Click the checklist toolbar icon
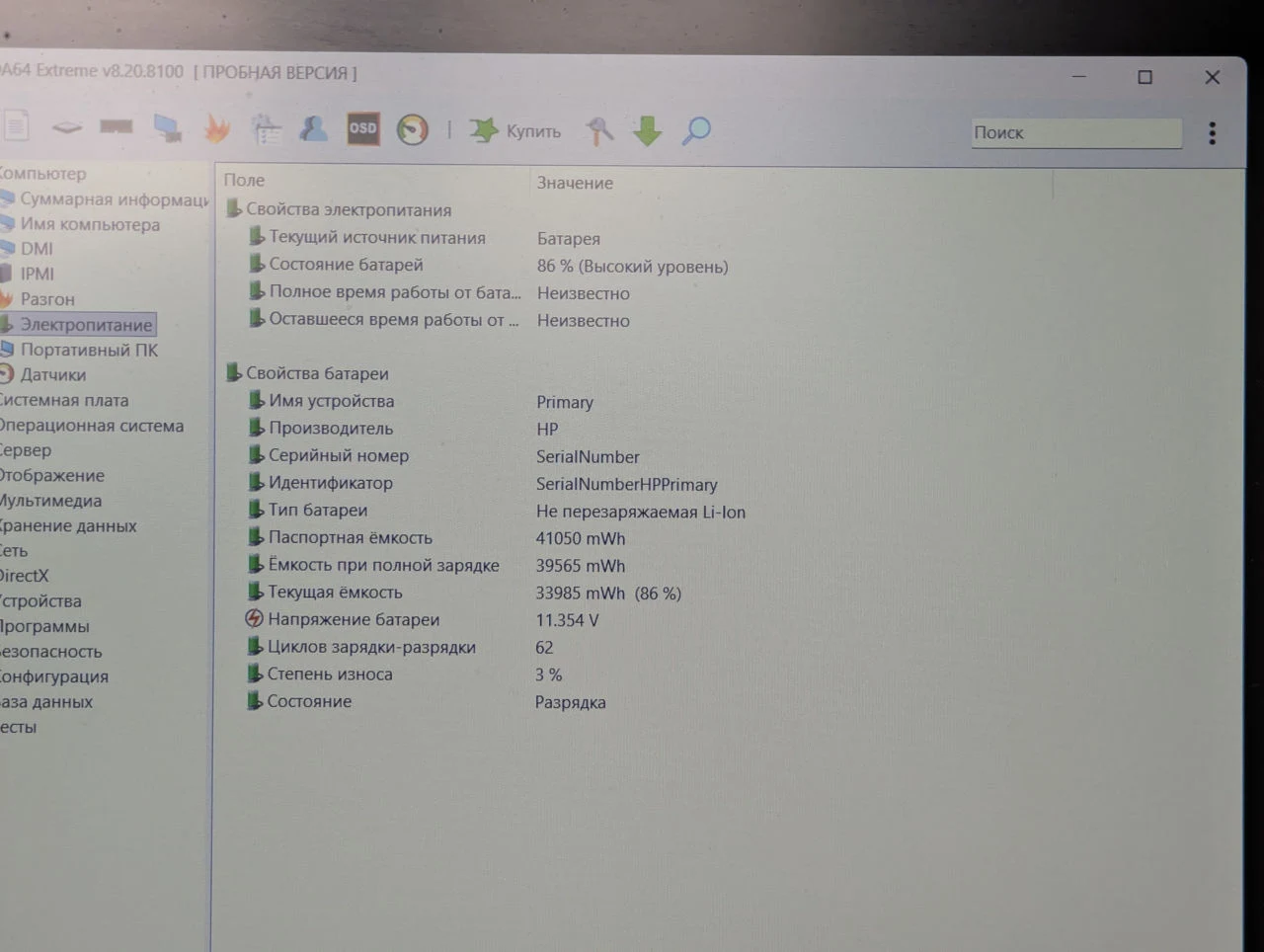Screen dimensions: 1264x952 (x=266, y=128)
